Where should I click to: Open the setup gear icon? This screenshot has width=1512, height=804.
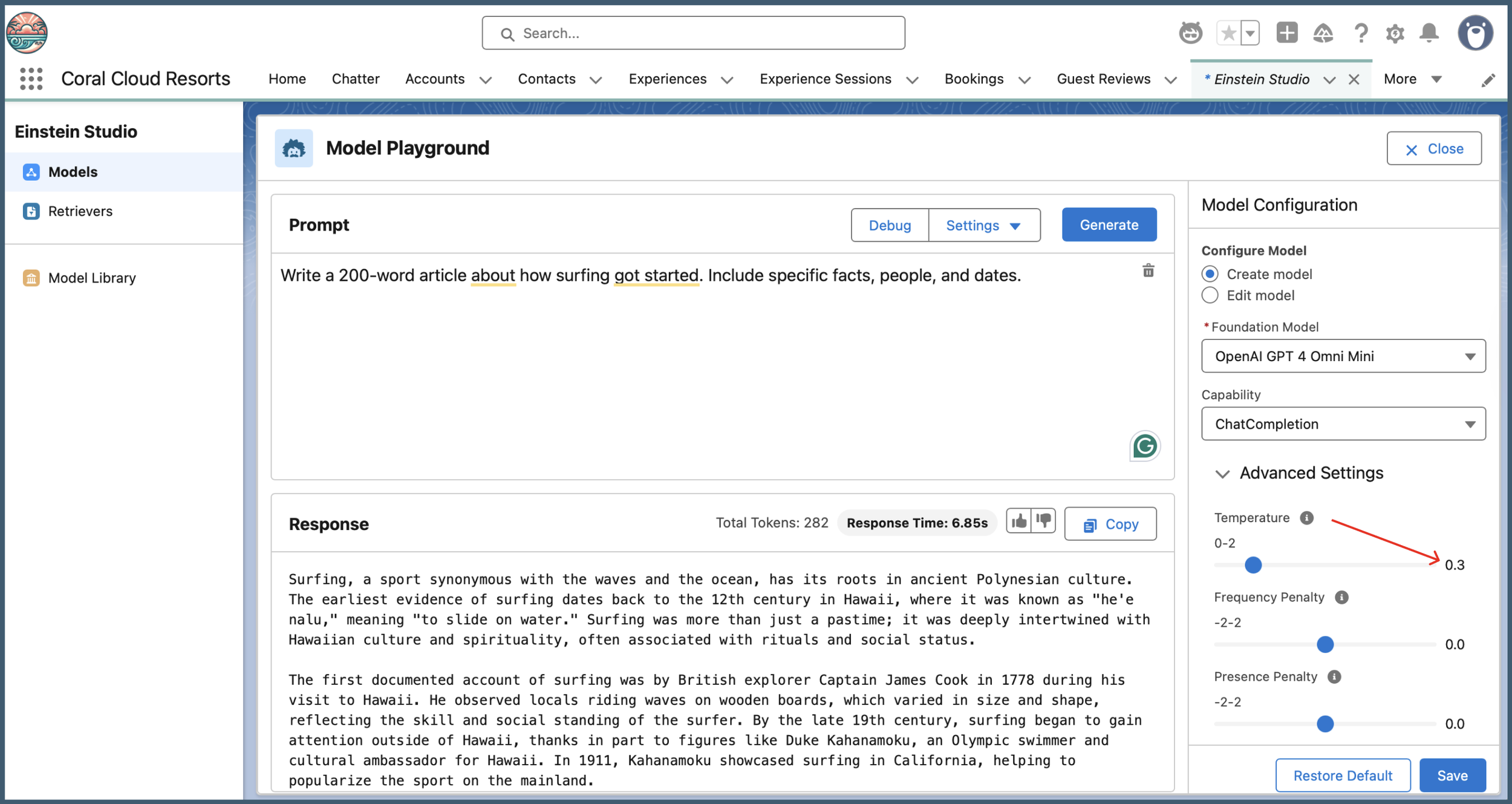[1395, 33]
